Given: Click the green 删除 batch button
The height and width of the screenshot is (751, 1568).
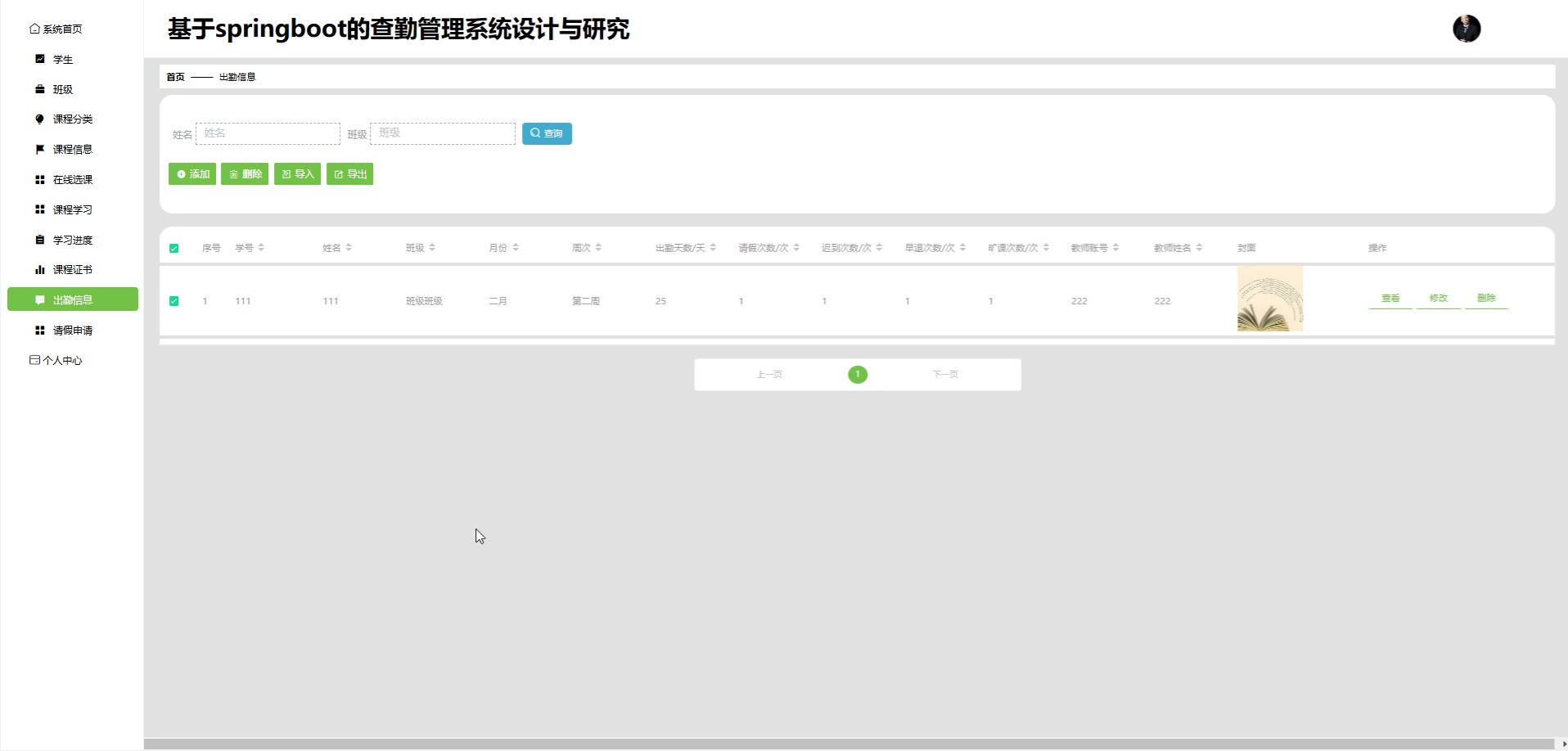Looking at the screenshot, I should [245, 174].
